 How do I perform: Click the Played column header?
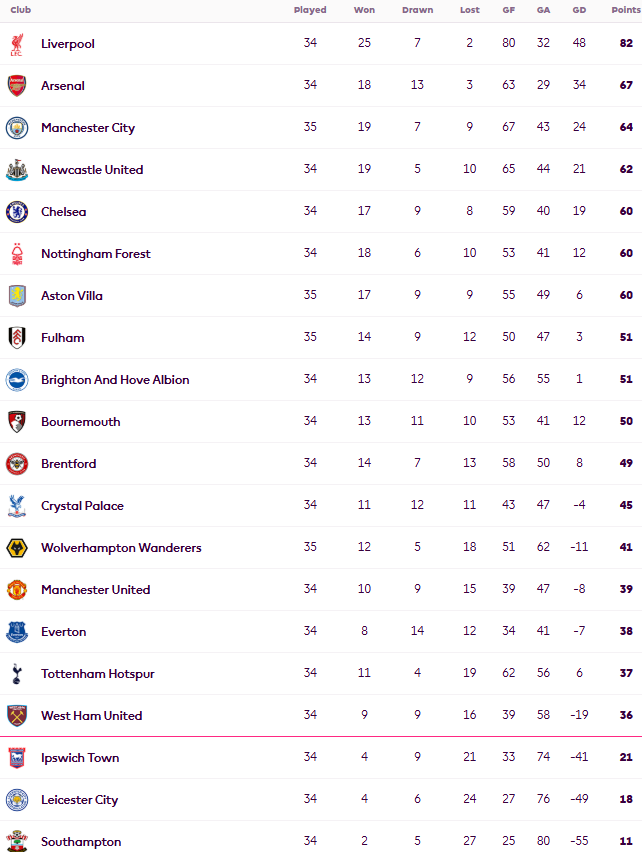click(x=310, y=10)
